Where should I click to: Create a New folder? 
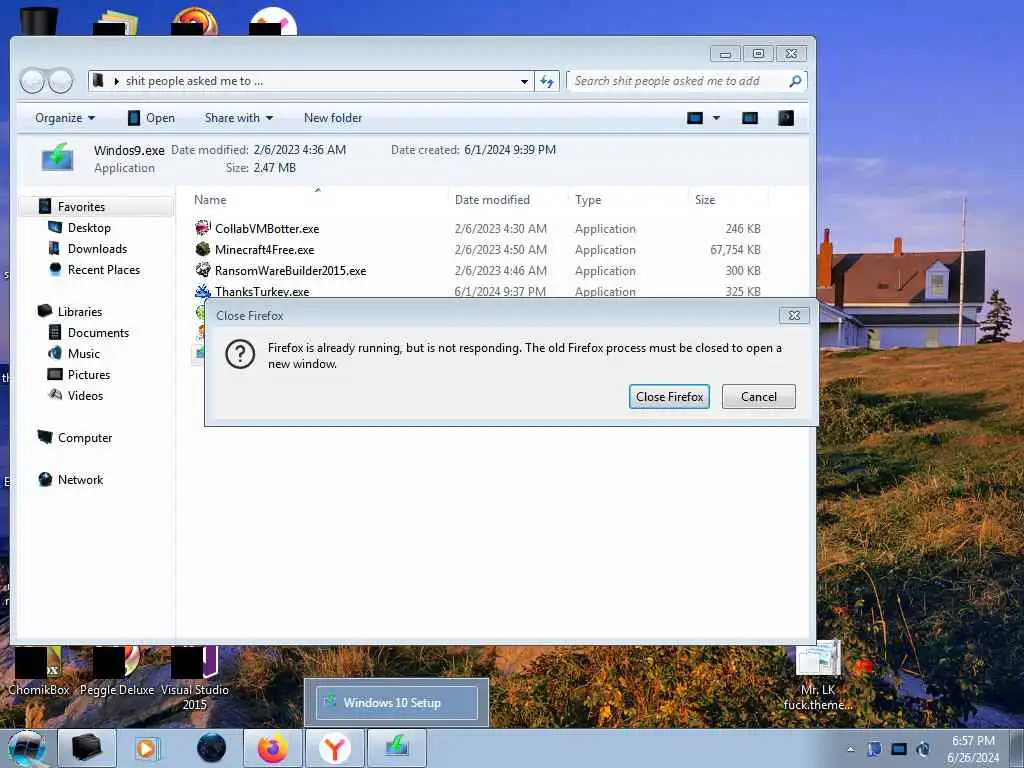(x=332, y=118)
